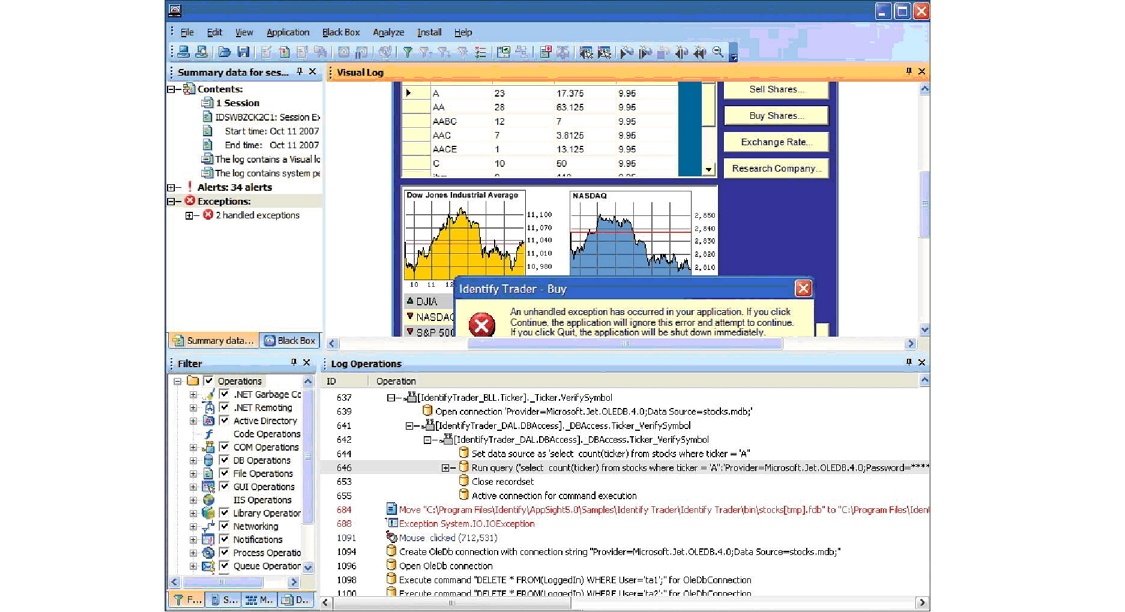This screenshot has width=1125, height=612.
Task: Disable the File Operations checkbox
Action: pyautogui.click(x=225, y=474)
